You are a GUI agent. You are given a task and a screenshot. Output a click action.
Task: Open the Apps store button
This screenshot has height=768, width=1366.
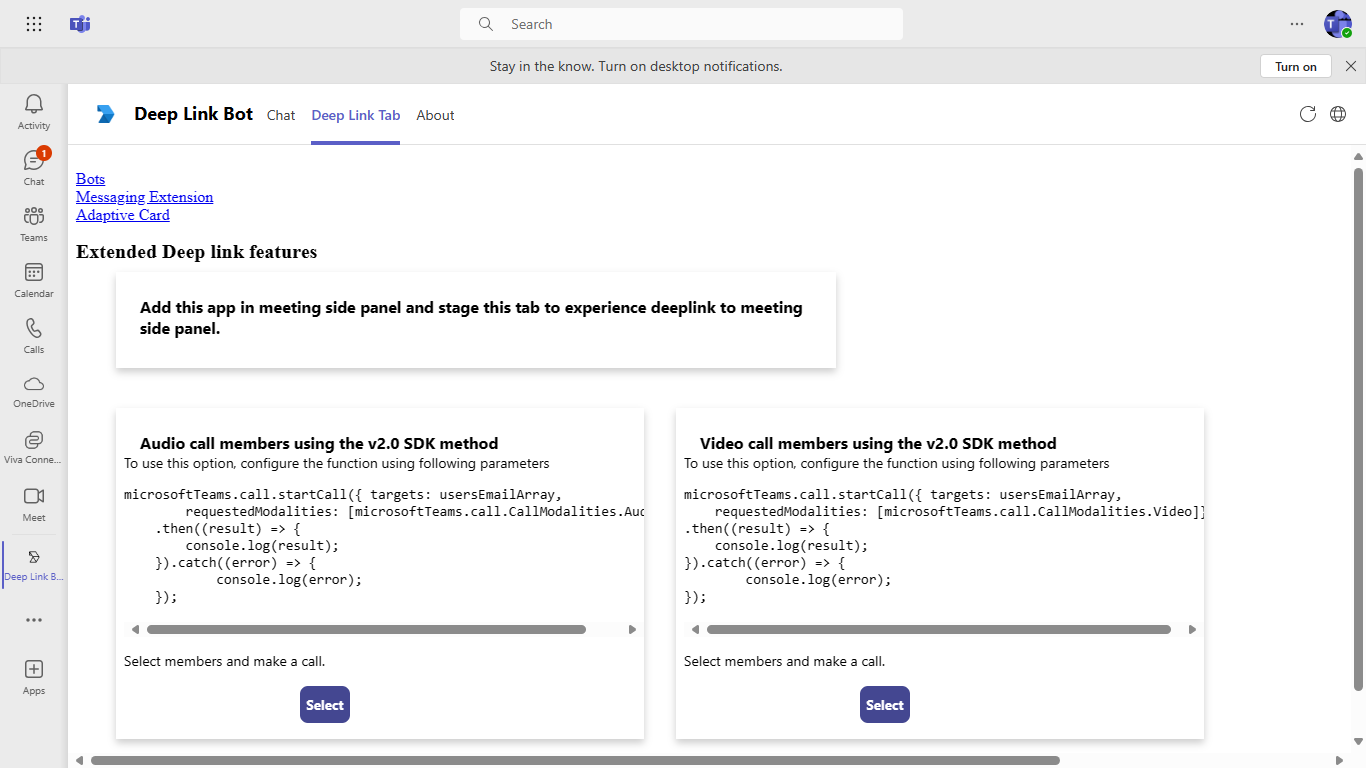coord(34,677)
